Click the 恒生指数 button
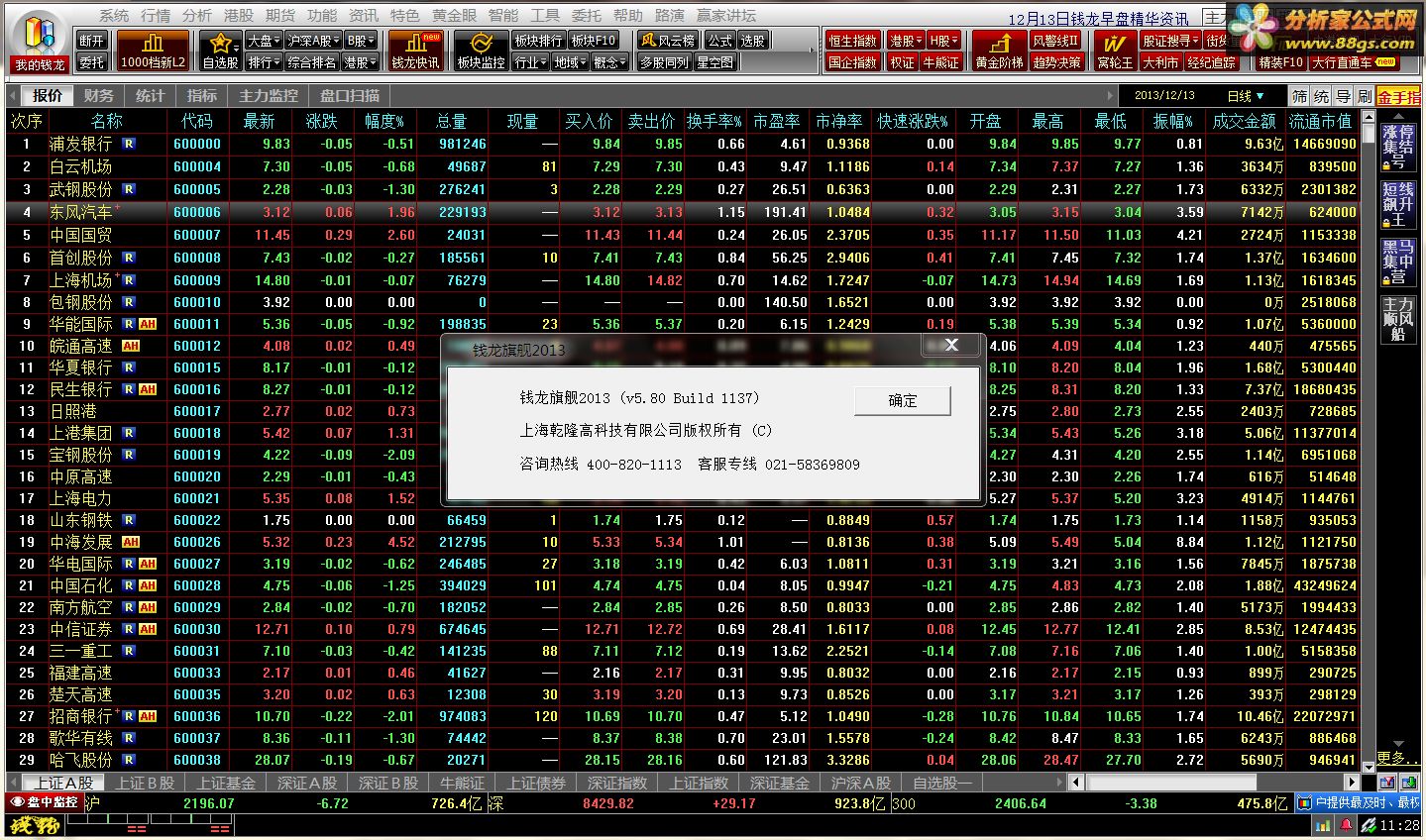Screen dimensions: 1426x840 852,41
